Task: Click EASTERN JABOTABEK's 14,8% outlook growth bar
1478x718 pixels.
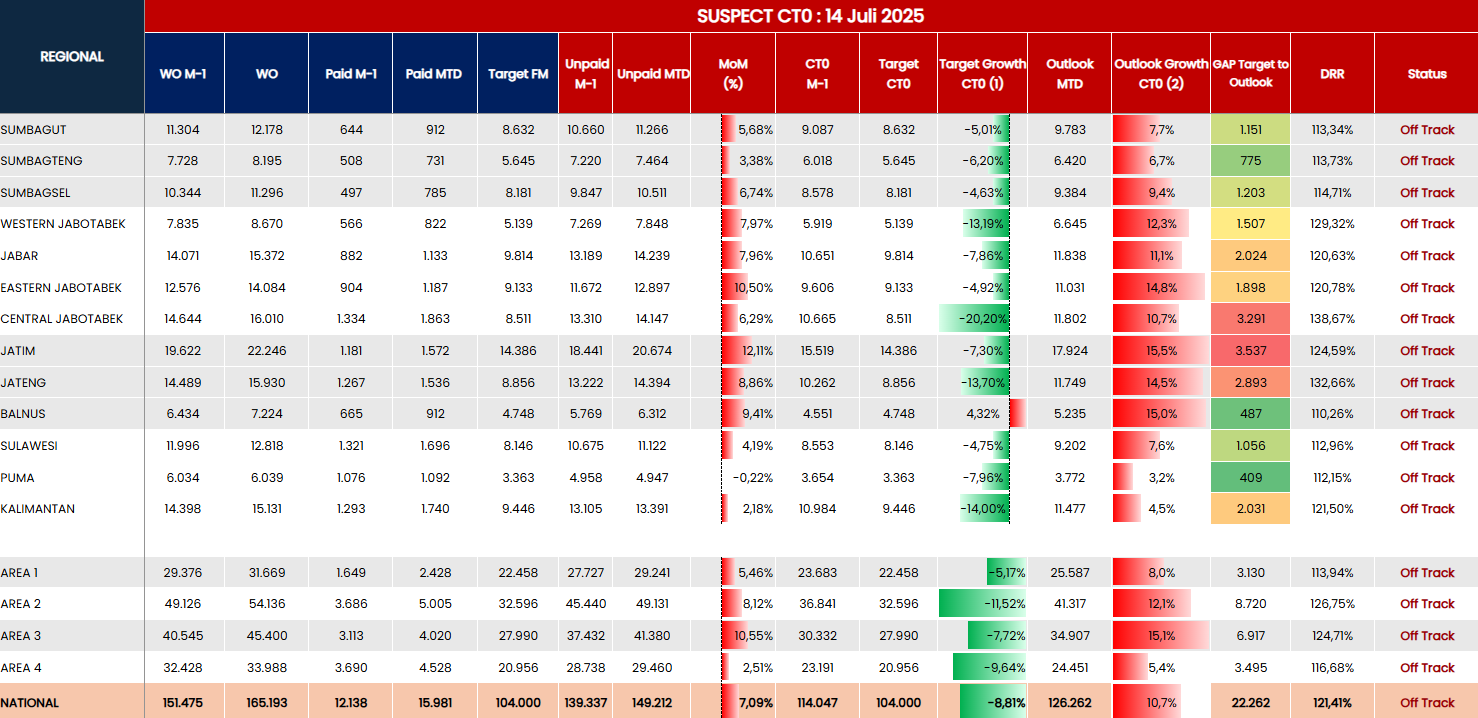Action: (x=1160, y=288)
